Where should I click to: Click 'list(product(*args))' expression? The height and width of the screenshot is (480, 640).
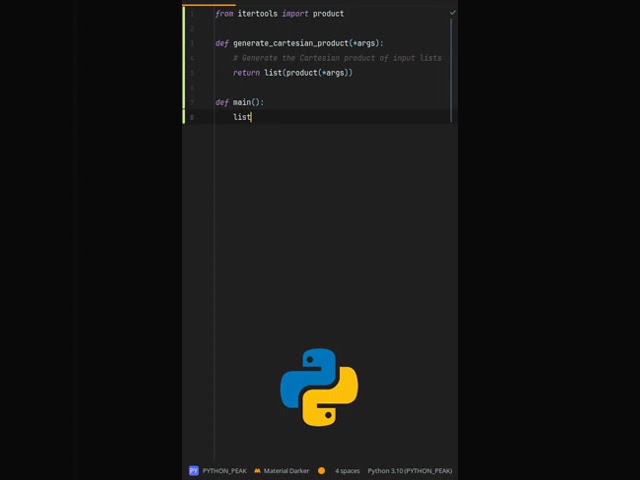(x=308, y=73)
